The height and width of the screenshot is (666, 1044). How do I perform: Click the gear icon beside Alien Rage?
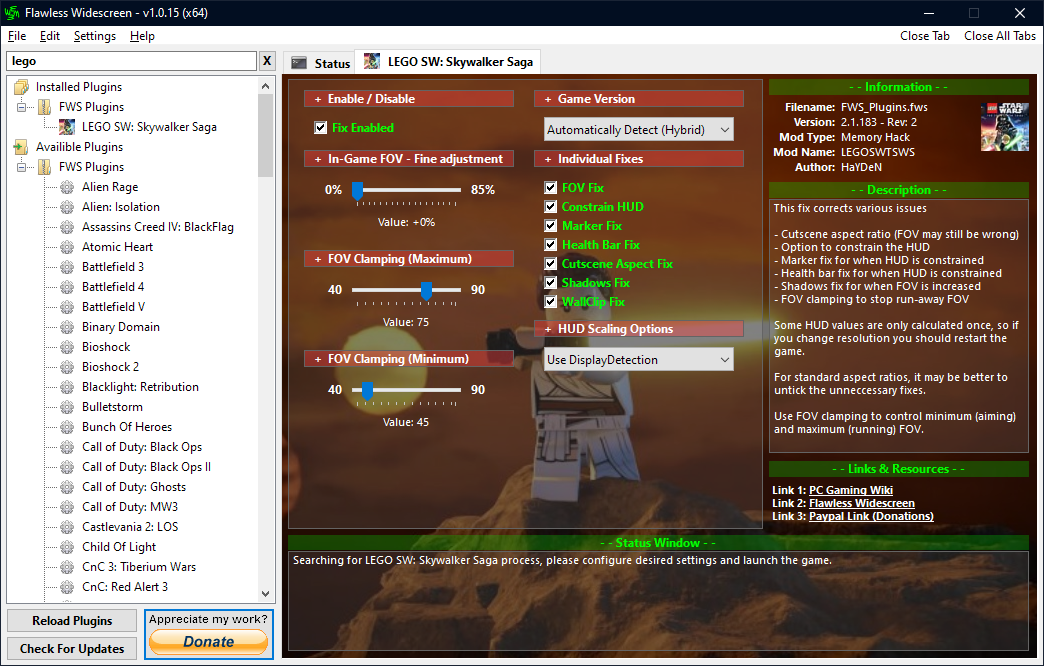coord(67,187)
